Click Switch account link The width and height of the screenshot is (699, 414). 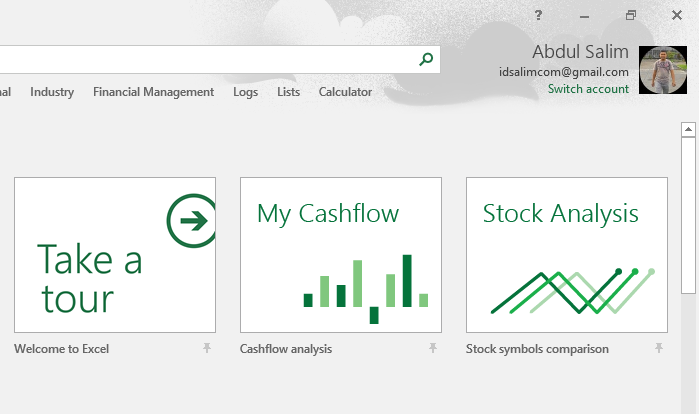click(588, 89)
